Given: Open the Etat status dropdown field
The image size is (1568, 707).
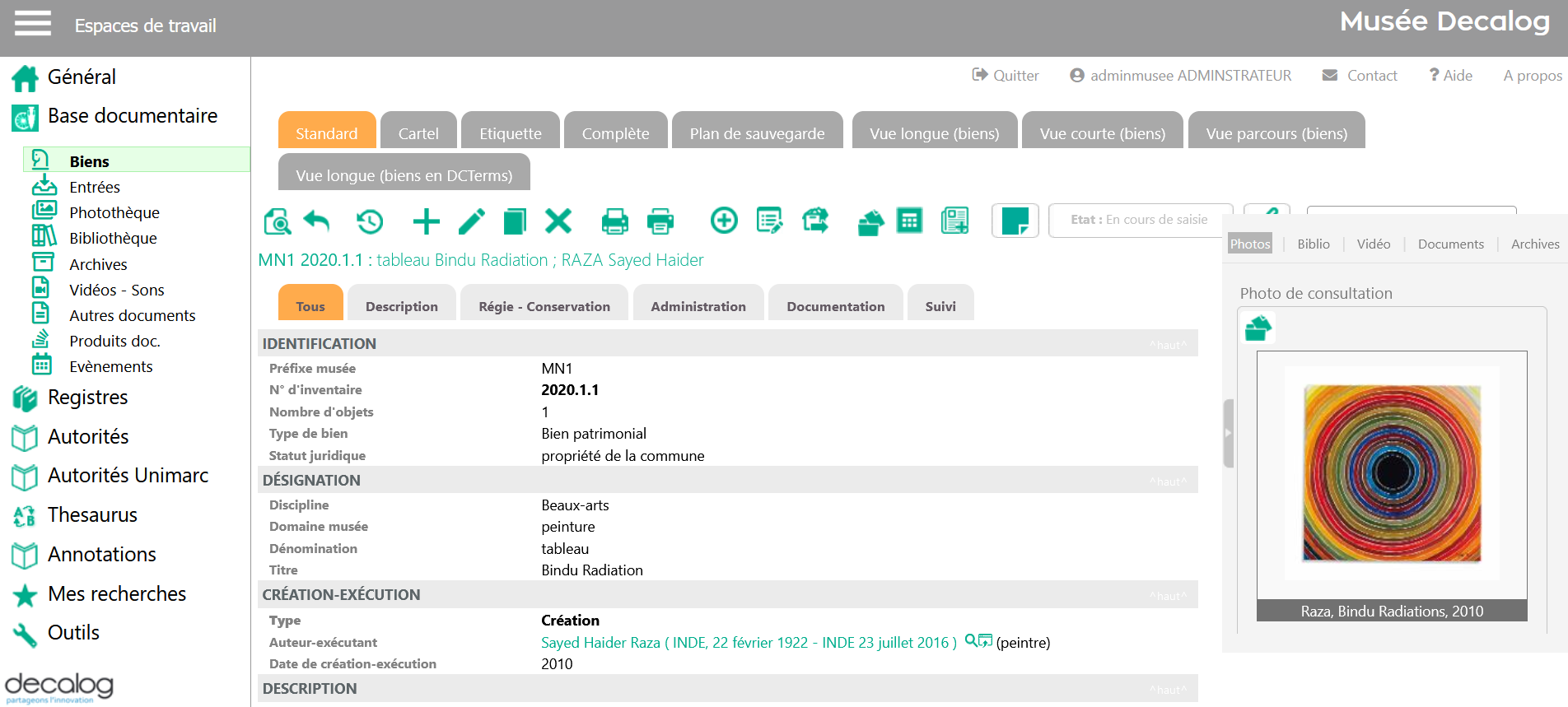Looking at the screenshot, I should (x=1140, y=220).
